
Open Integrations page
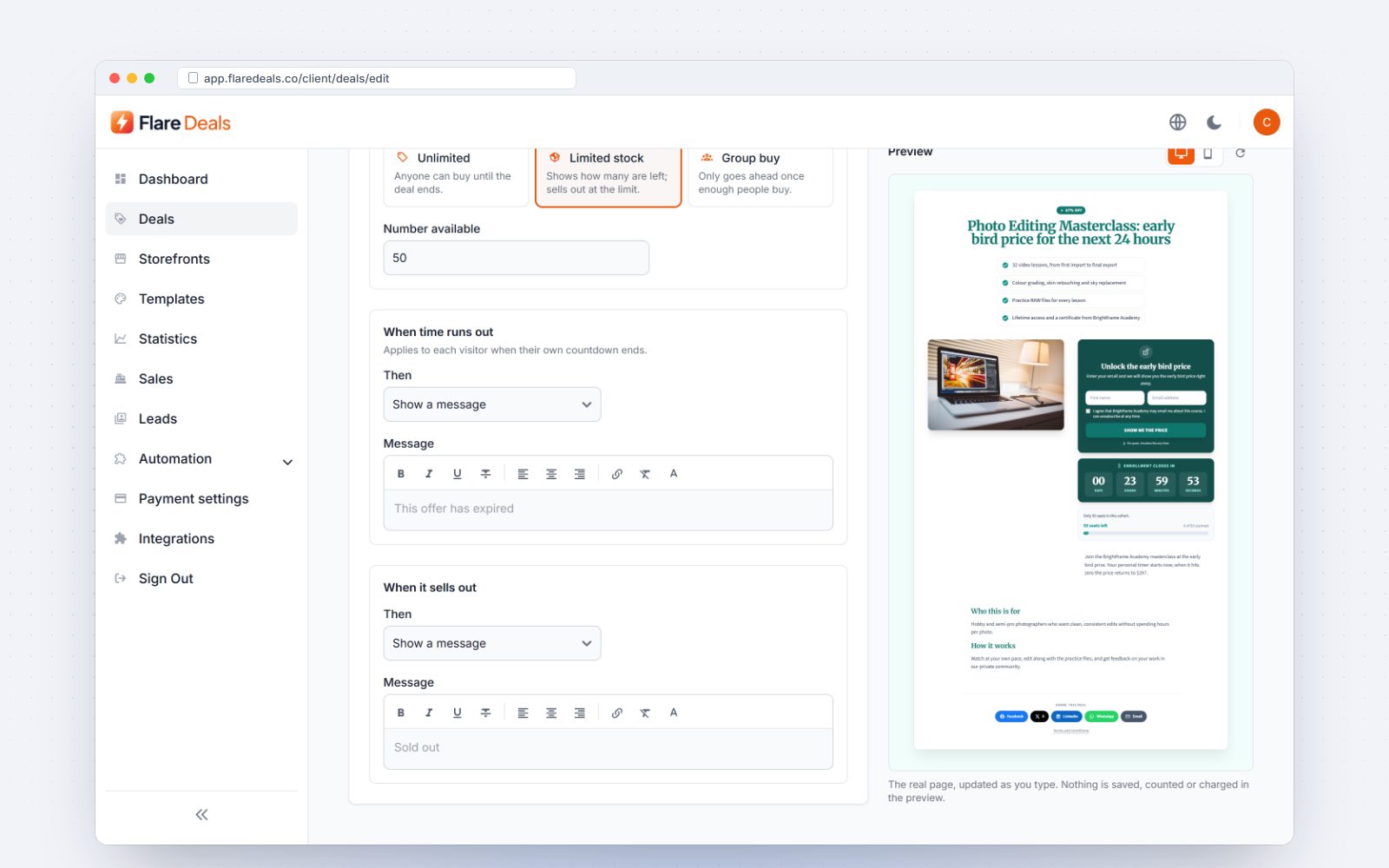[201, 538]
